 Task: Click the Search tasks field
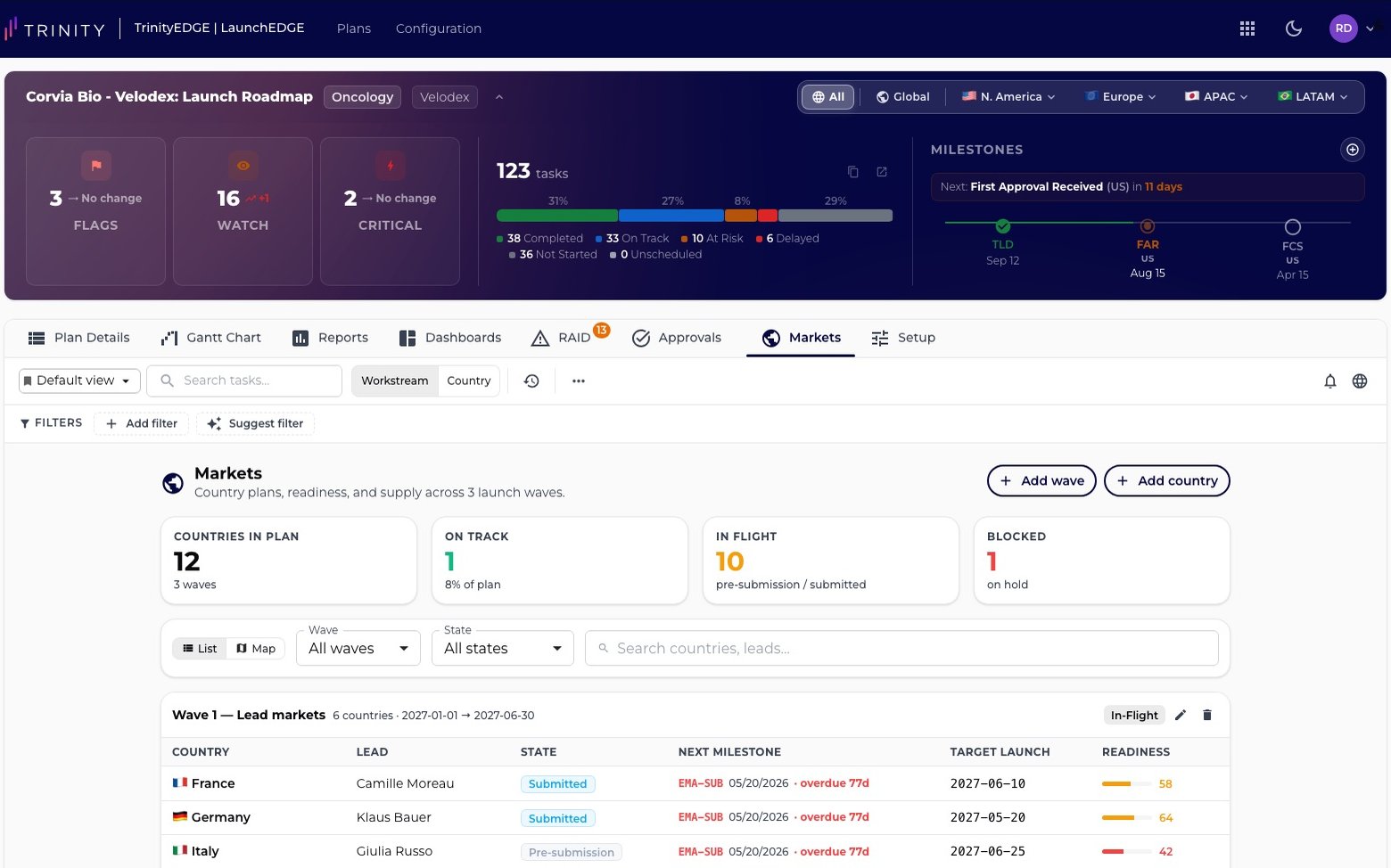(244, 381)
